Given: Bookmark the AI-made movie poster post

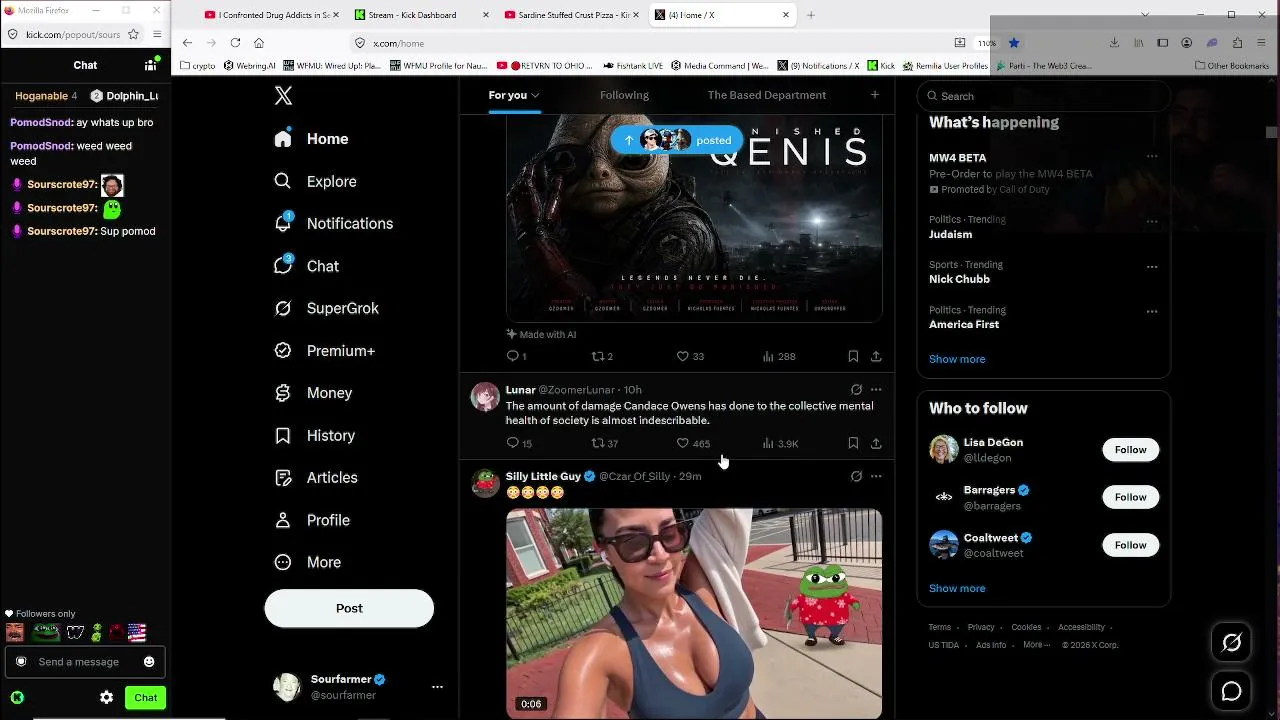Looking at the screenshot, I should pyautogui.click(x=853, y=356).
